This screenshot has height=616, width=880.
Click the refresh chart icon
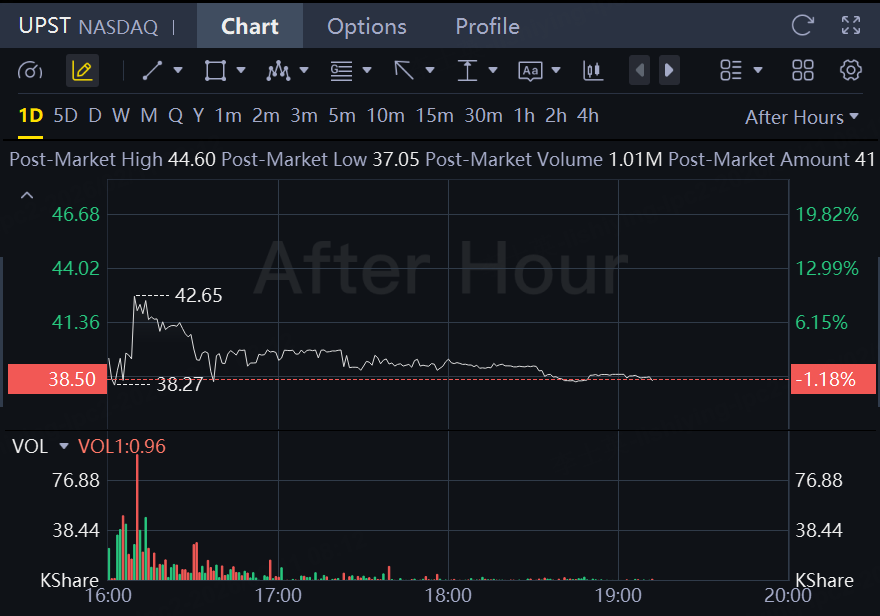pos(803,25)
